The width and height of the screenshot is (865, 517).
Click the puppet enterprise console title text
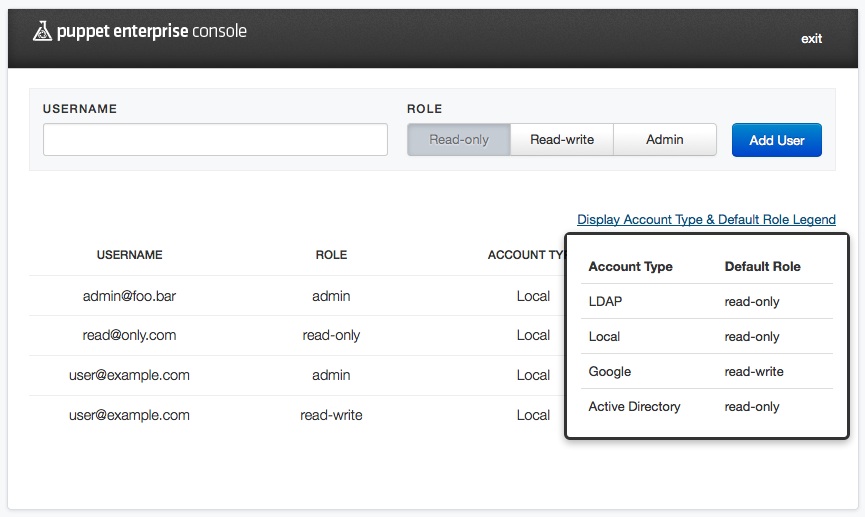coord(151,31)
